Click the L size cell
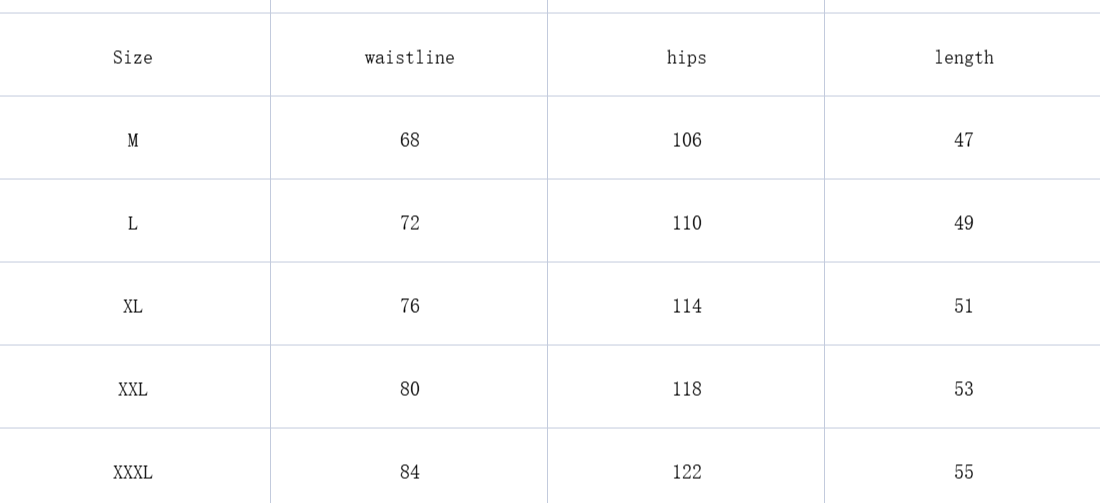This screenshot has width=1100, height=503. (x=133, y=223)
